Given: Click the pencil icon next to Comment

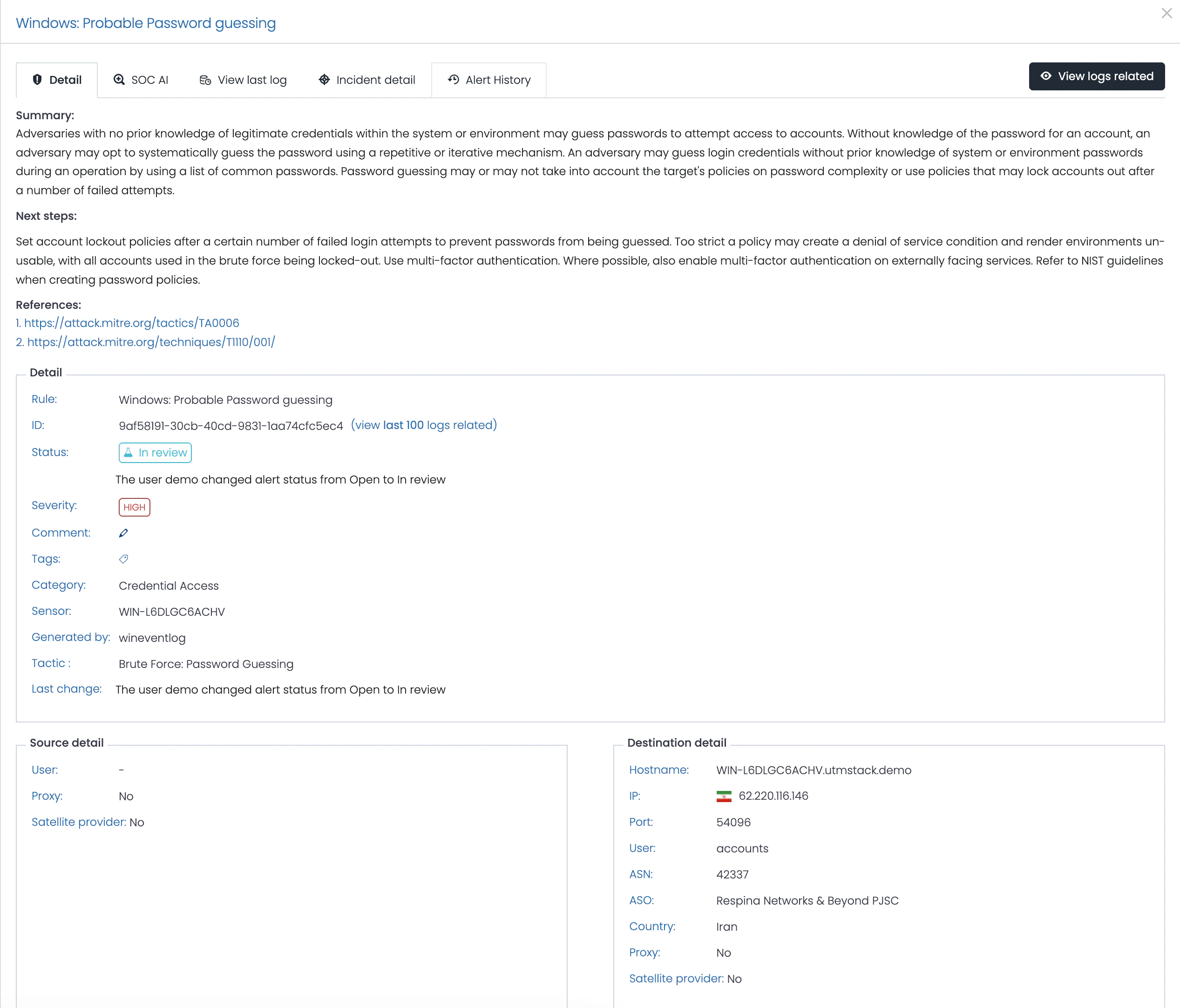Looking at the screenshot, I should point(123,533).
